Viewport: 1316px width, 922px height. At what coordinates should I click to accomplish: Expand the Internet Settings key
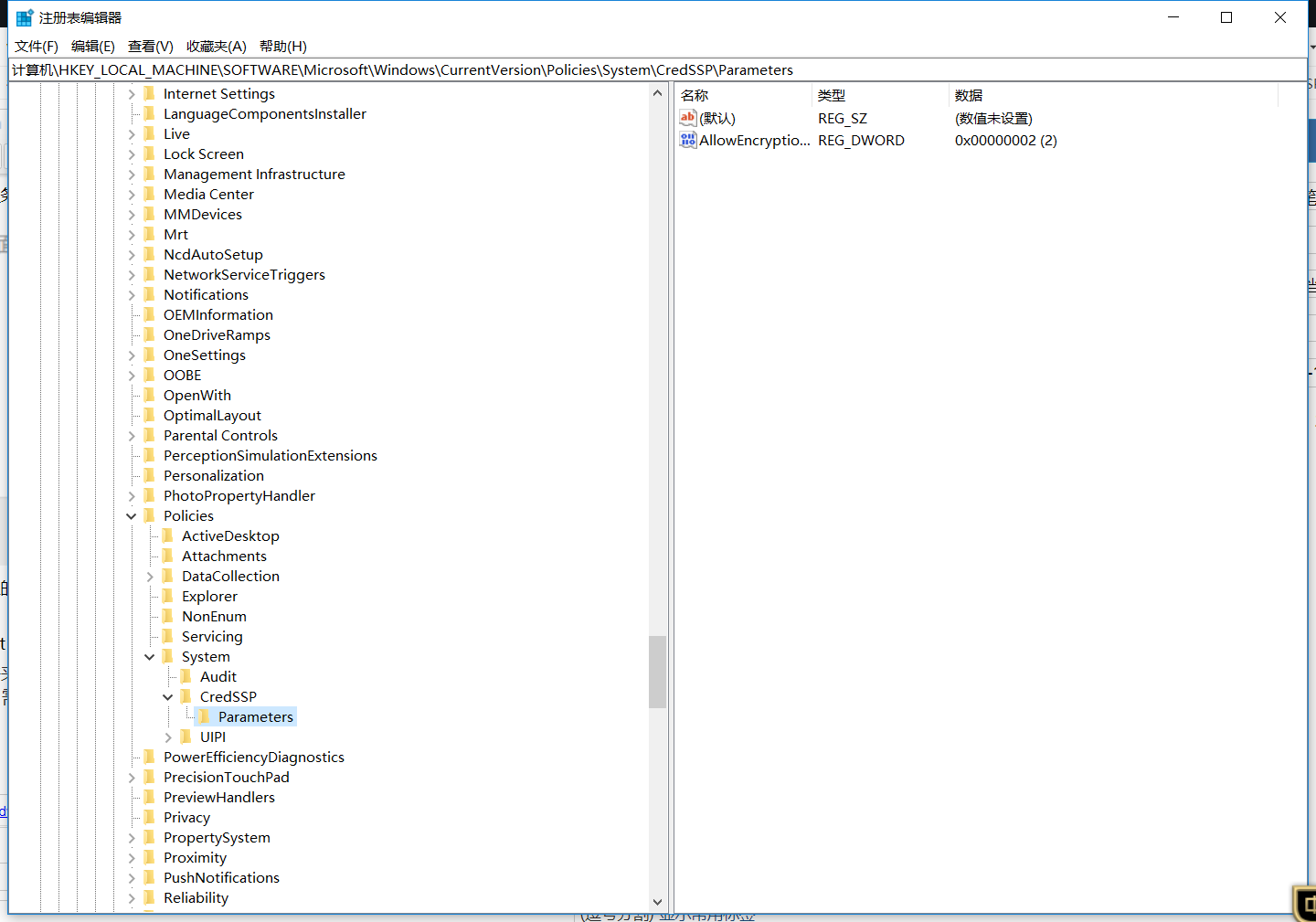[132, 94]
